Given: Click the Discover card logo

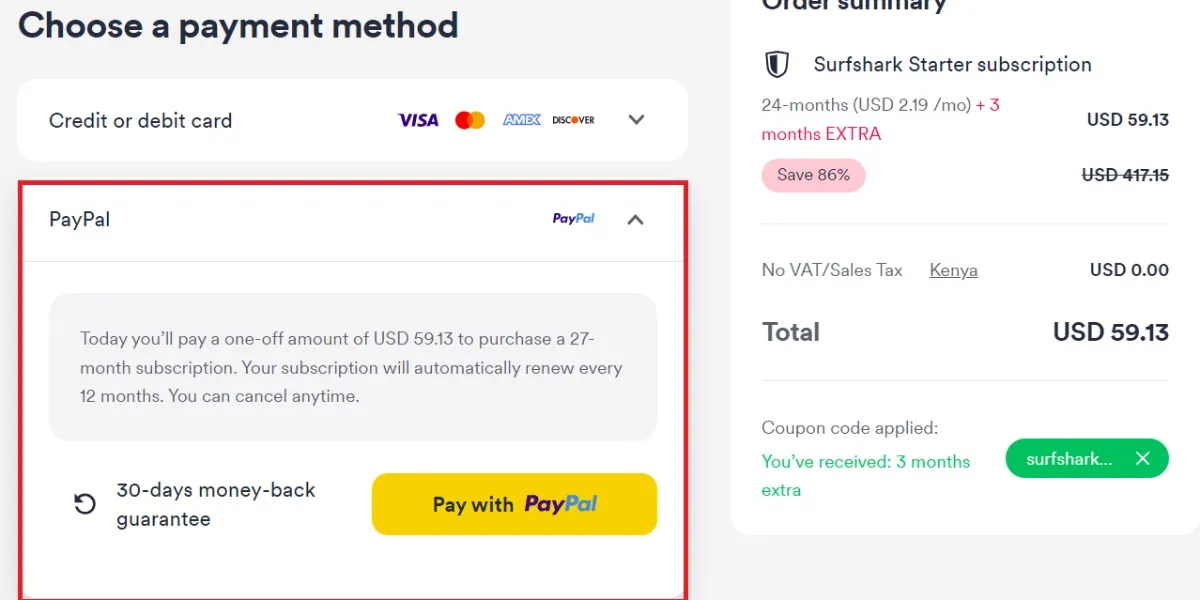Looking at the screenshot, I should (x=574, y=120).
